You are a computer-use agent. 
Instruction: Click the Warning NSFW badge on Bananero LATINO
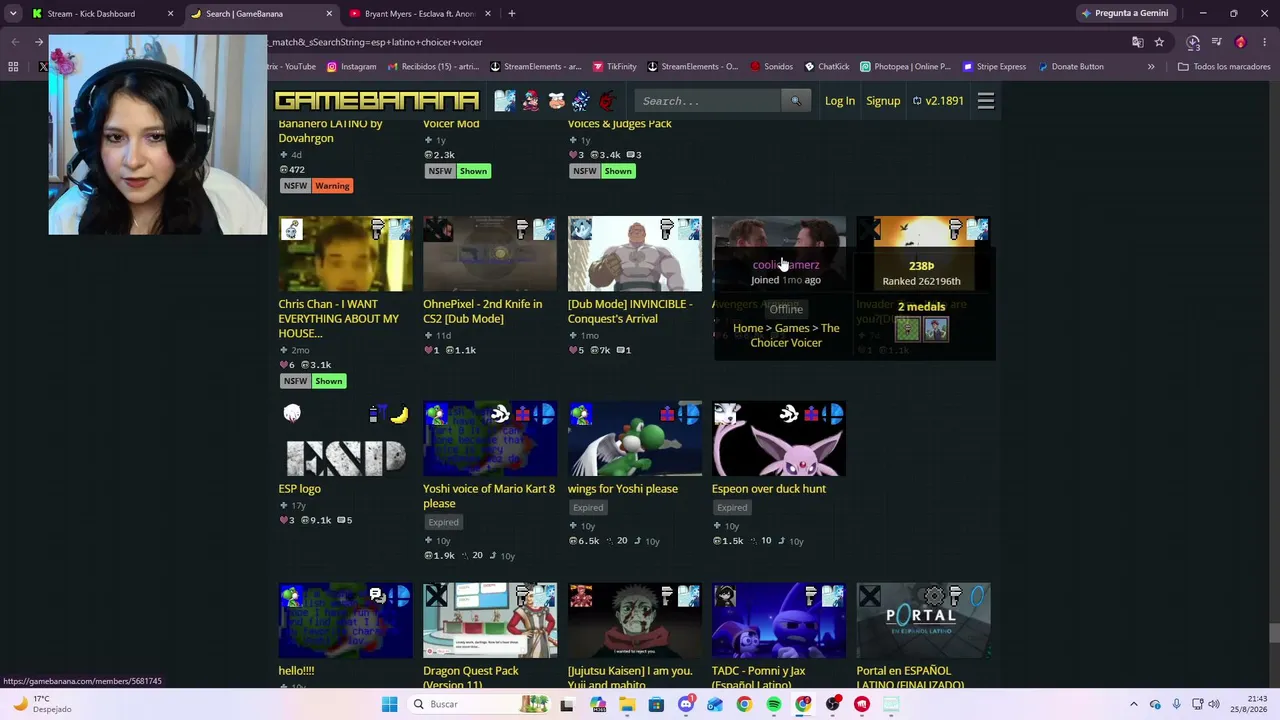point(332,186)
